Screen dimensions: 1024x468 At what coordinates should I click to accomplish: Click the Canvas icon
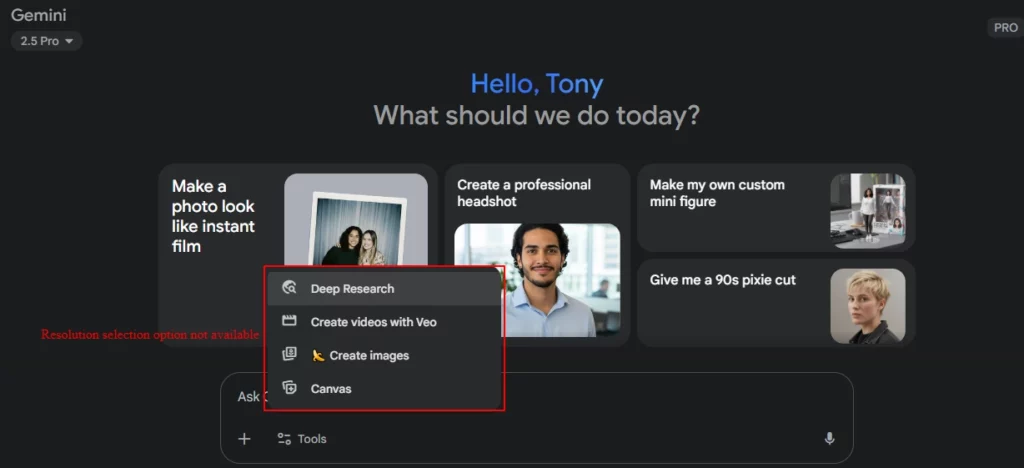(289, 388)
